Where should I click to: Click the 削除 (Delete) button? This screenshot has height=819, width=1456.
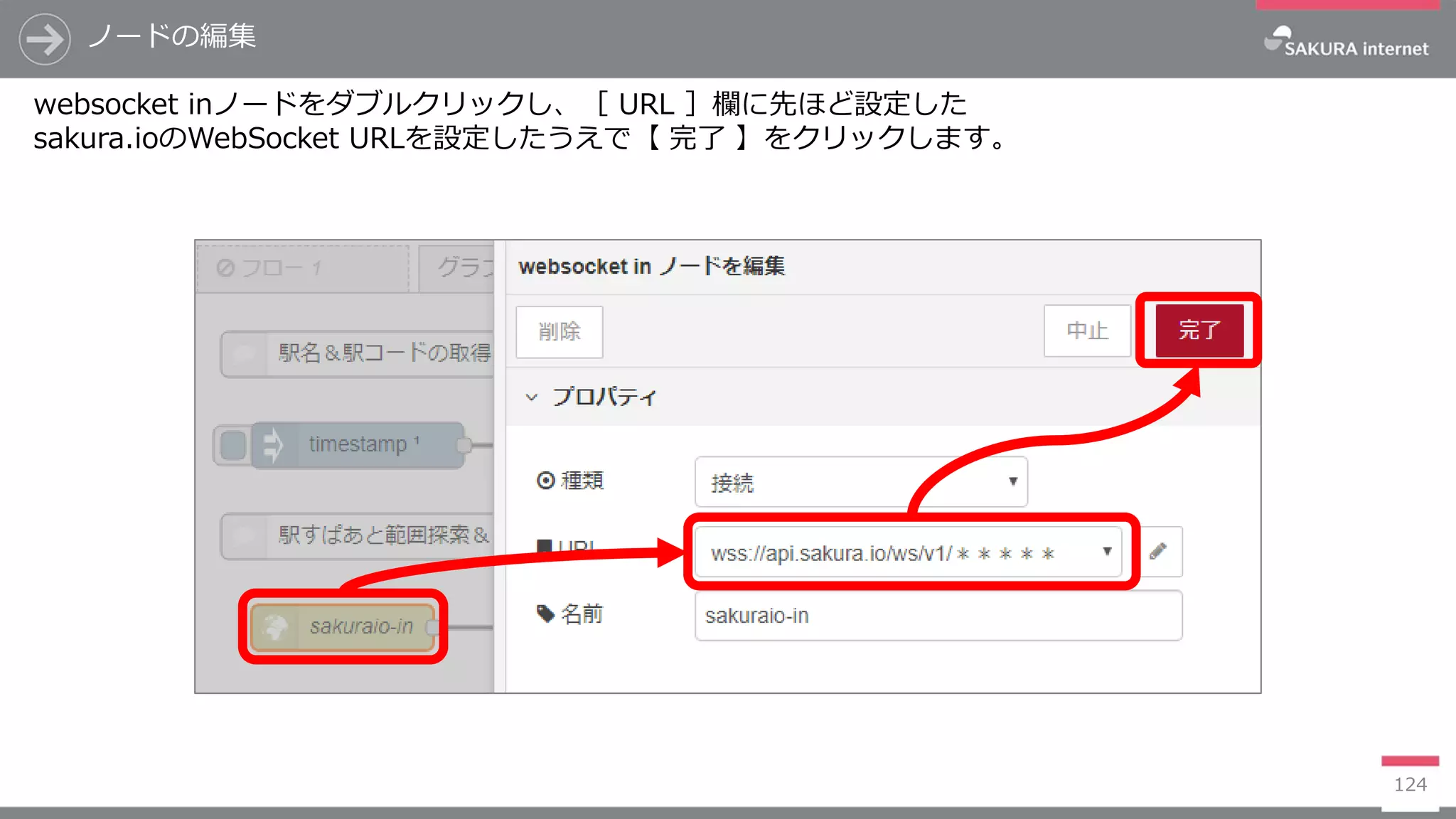click(560, 332)
